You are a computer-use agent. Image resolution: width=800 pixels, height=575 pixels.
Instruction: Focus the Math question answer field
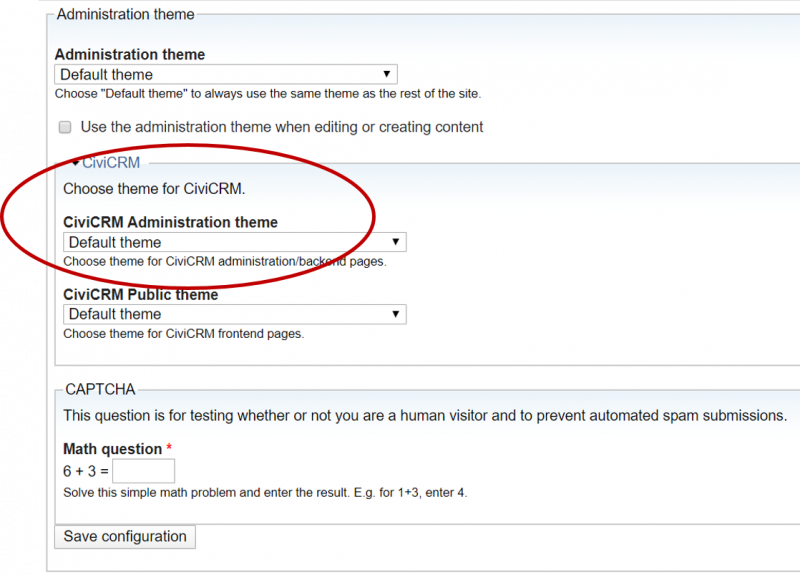pos(143,471)
